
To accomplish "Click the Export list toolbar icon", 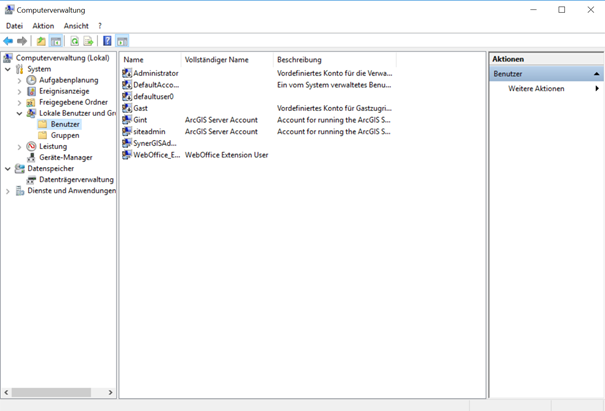I will (x=88, y=41).
